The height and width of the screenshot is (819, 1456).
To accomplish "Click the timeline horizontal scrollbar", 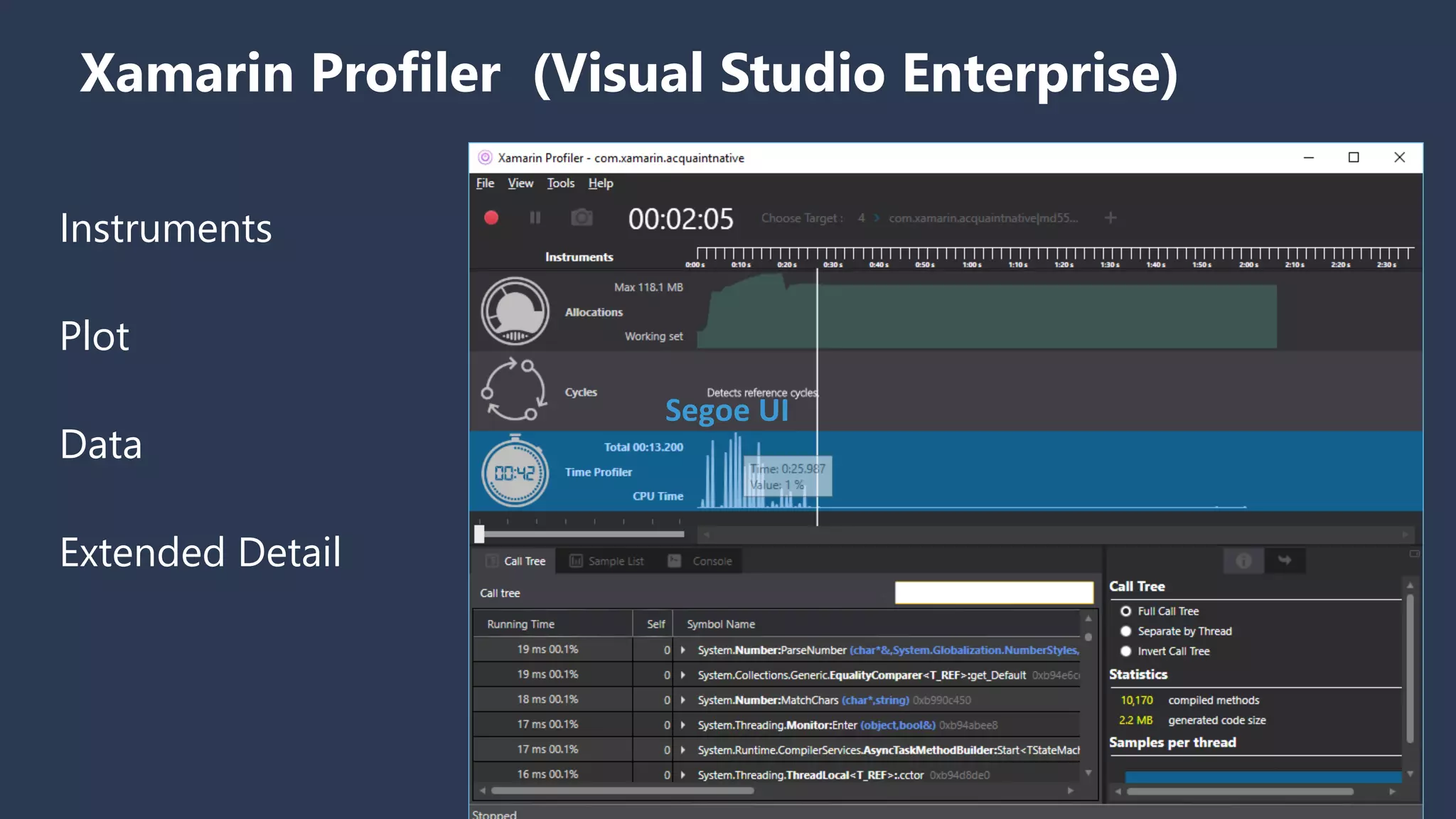I will pyautogui.click(x=1055, y=534).
